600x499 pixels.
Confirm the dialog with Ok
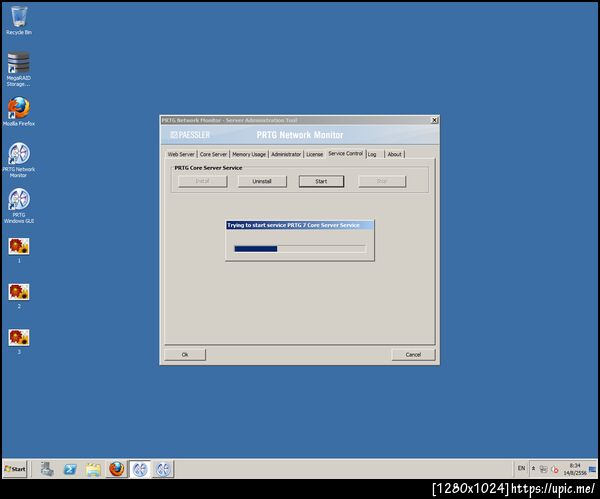(x=185, y=355)
